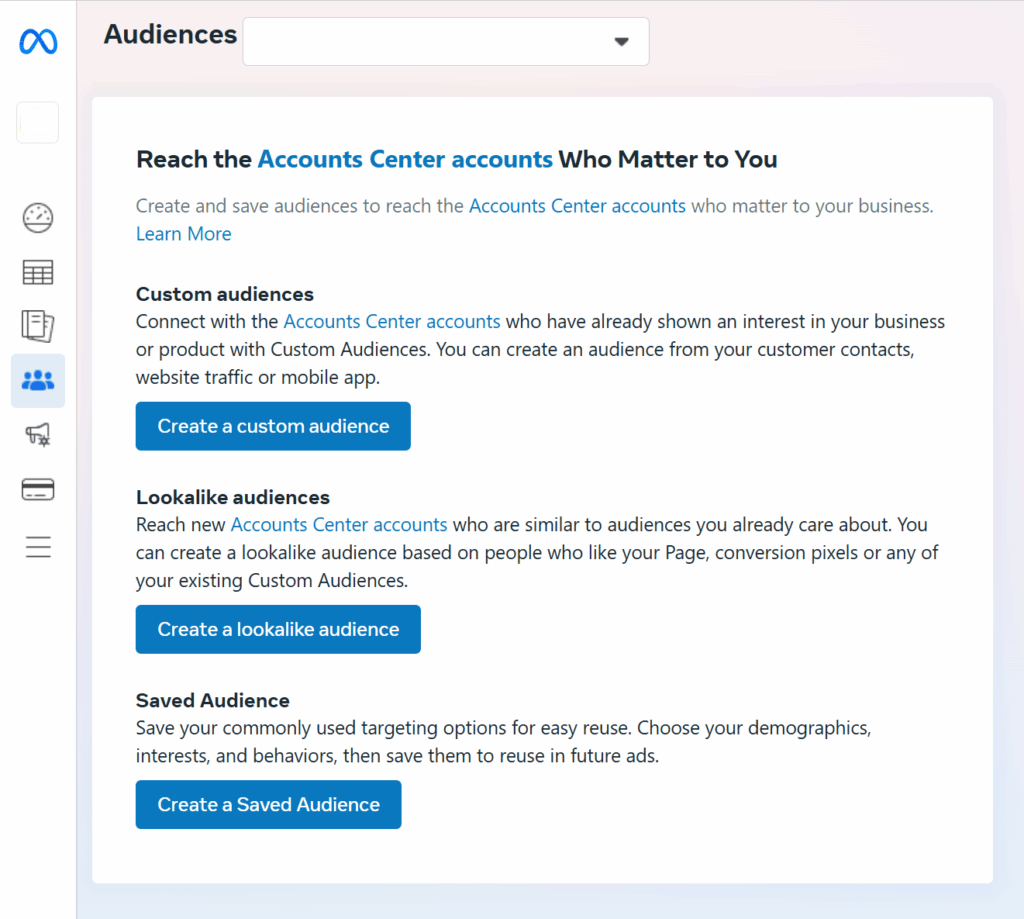Select the Ads Reporting table icon

pos(37,271)
